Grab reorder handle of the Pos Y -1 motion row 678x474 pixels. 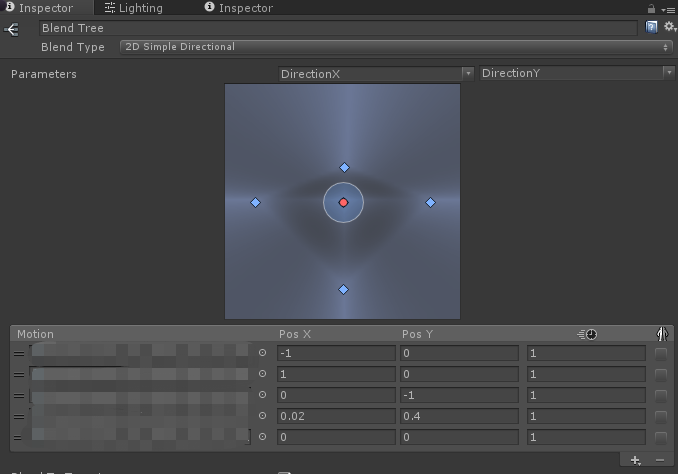tap(19, 396)
